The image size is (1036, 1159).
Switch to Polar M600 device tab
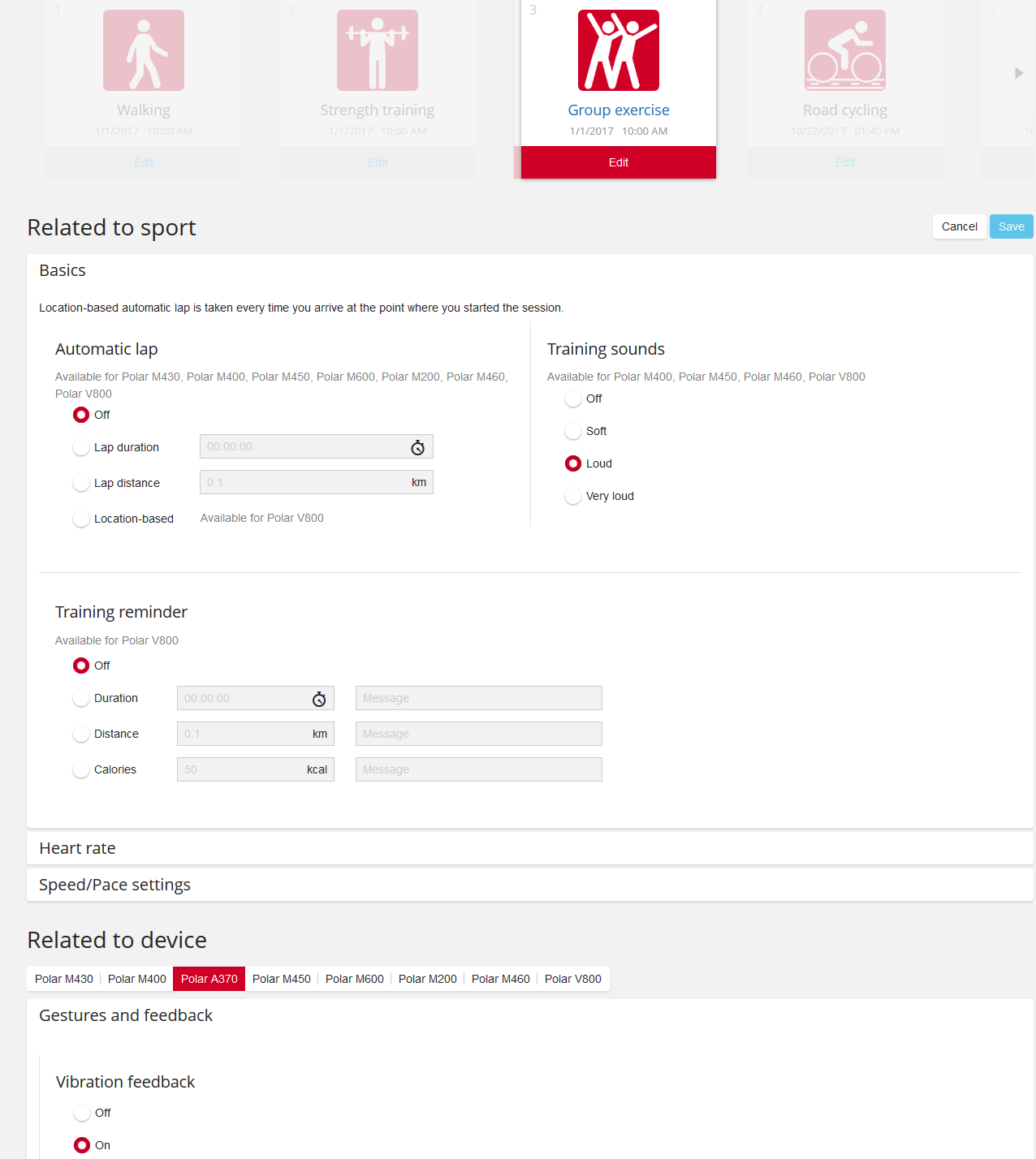[x=355, y=979]
